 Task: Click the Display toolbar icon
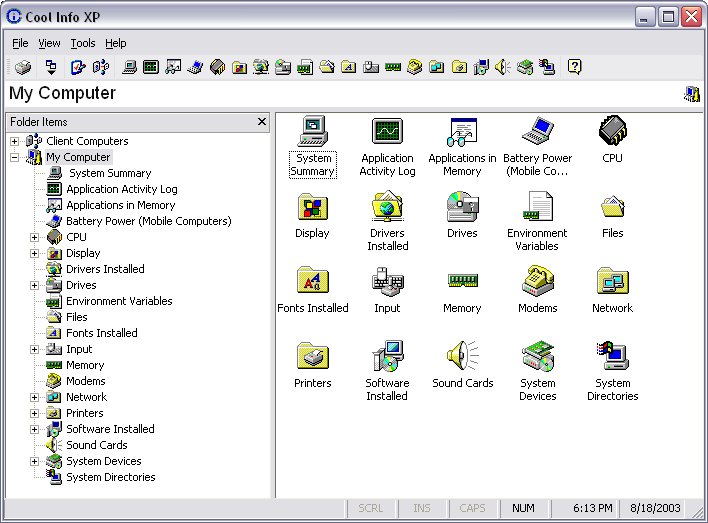(x=239, y=67)
